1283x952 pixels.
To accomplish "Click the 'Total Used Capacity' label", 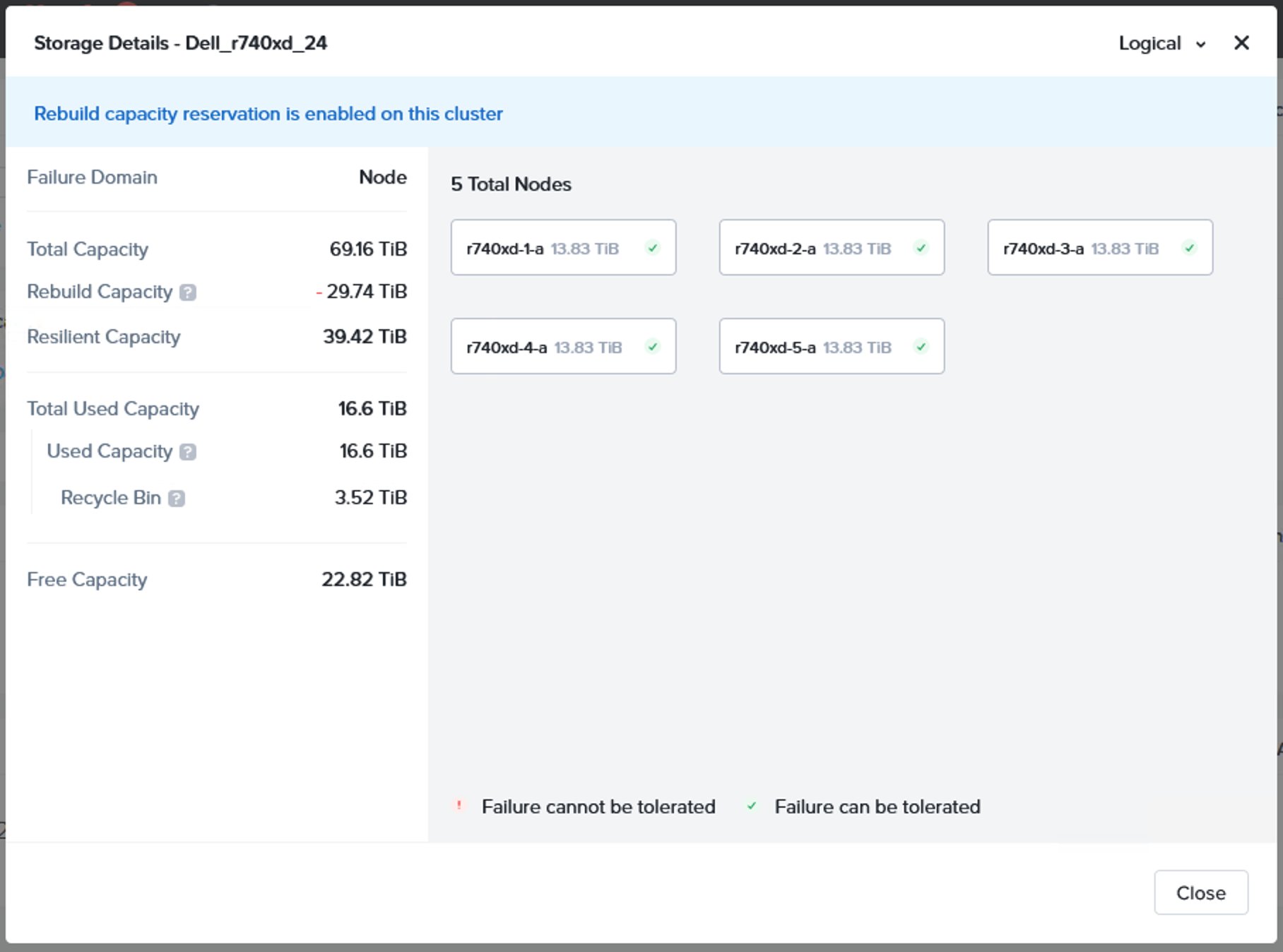I will click(x=113, y=409).
